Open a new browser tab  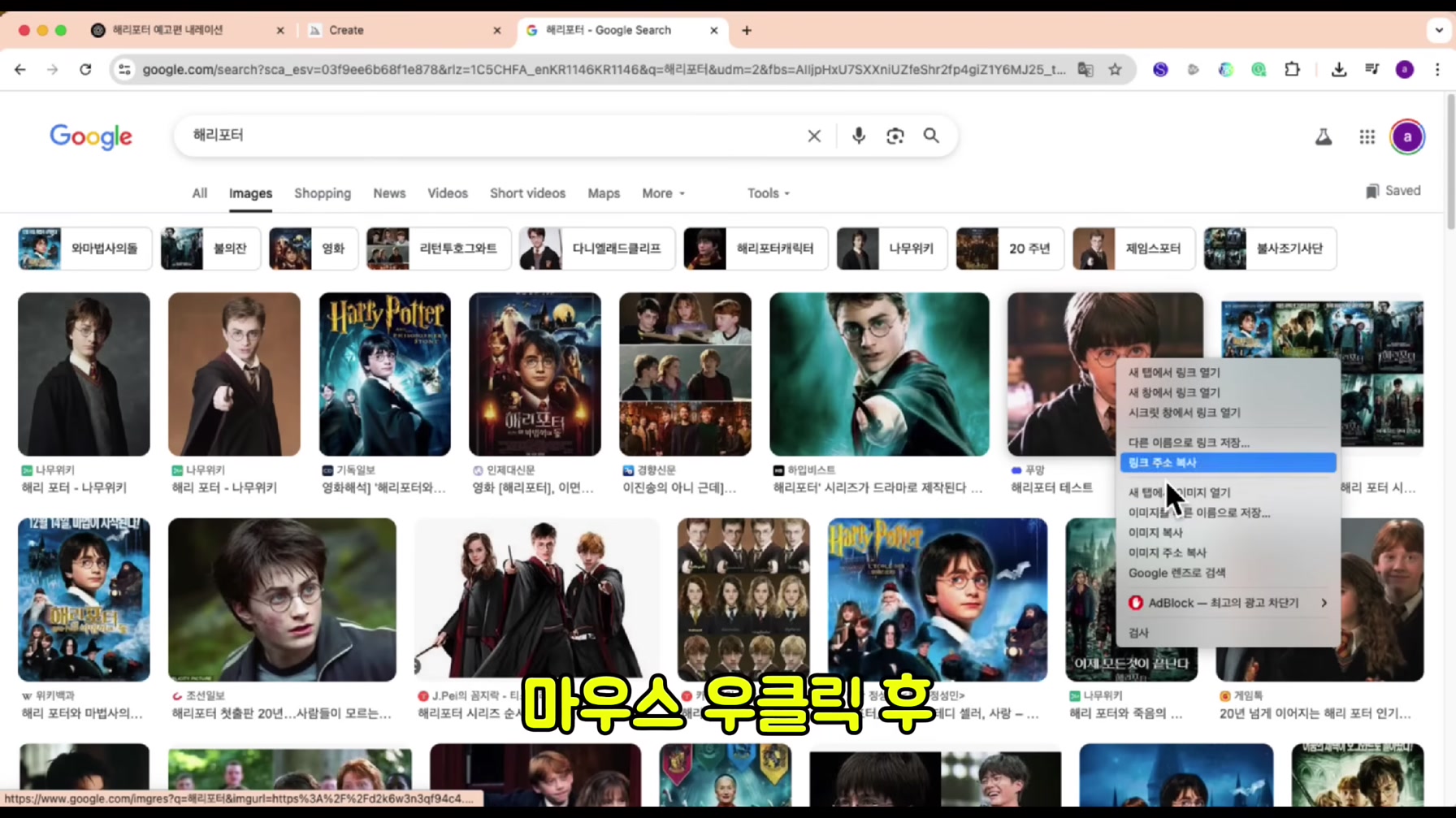coord(747,31)
